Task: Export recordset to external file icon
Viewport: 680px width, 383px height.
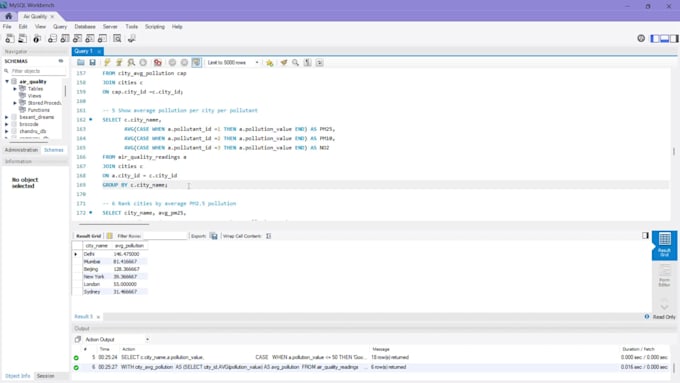Action: (x=214, y=236)
